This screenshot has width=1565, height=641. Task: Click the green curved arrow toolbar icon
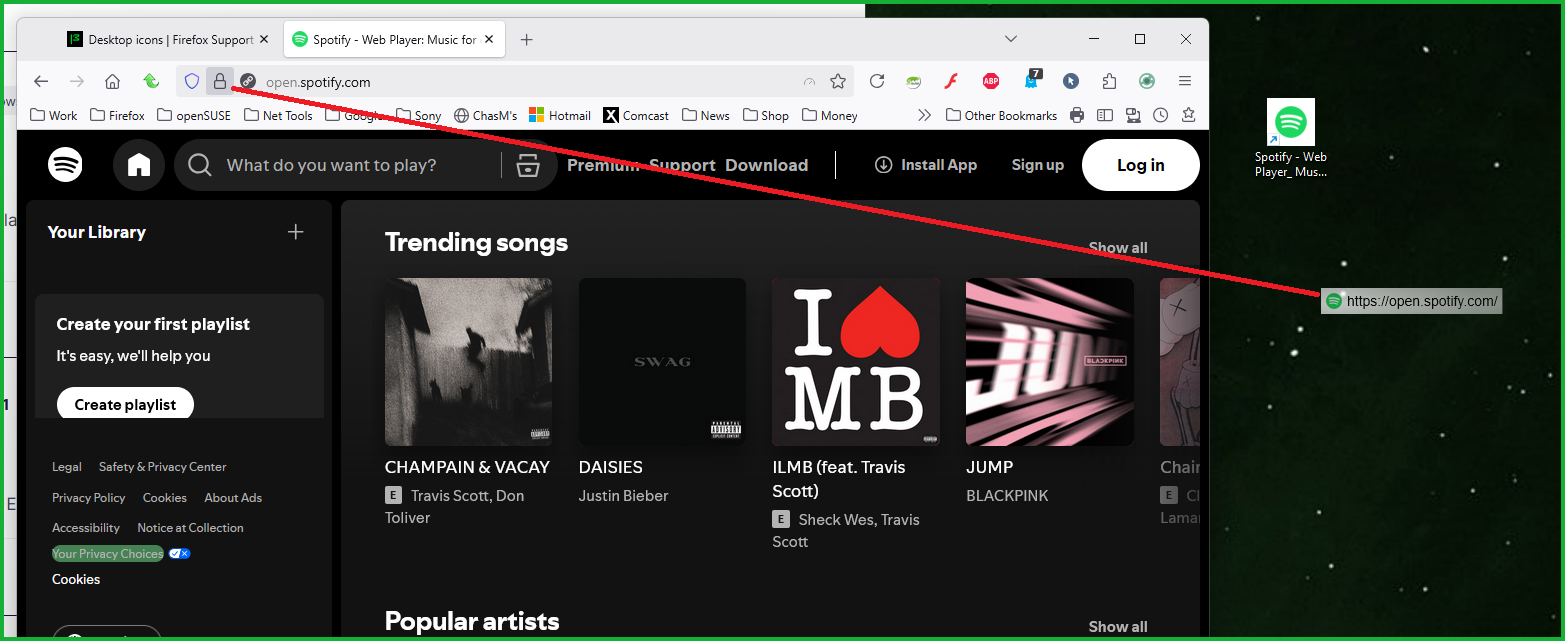pyautogui.click(x=151, y=82)
